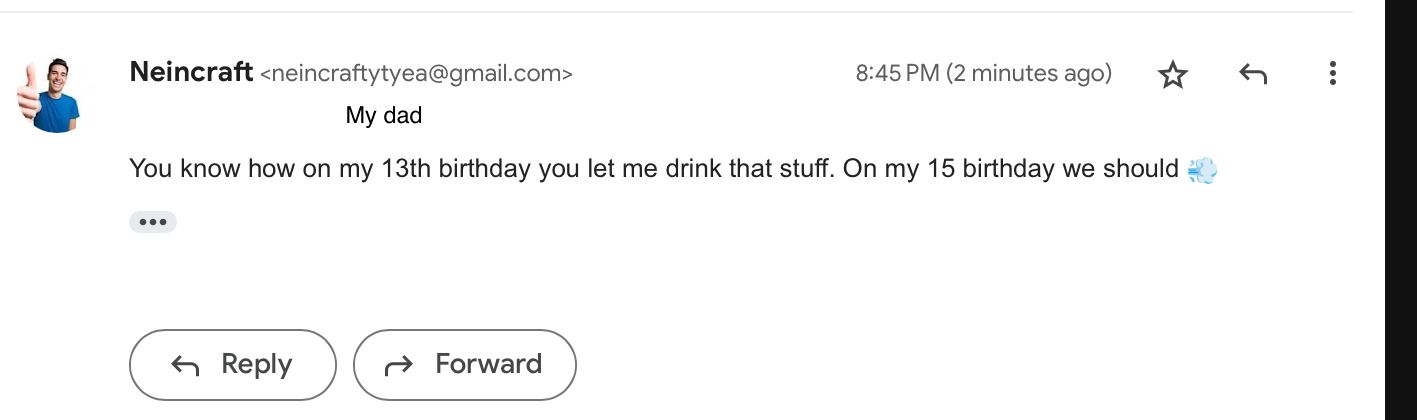
Task: Open the sender's thumbs-up avatar photo
Action: tap(48, 96)
